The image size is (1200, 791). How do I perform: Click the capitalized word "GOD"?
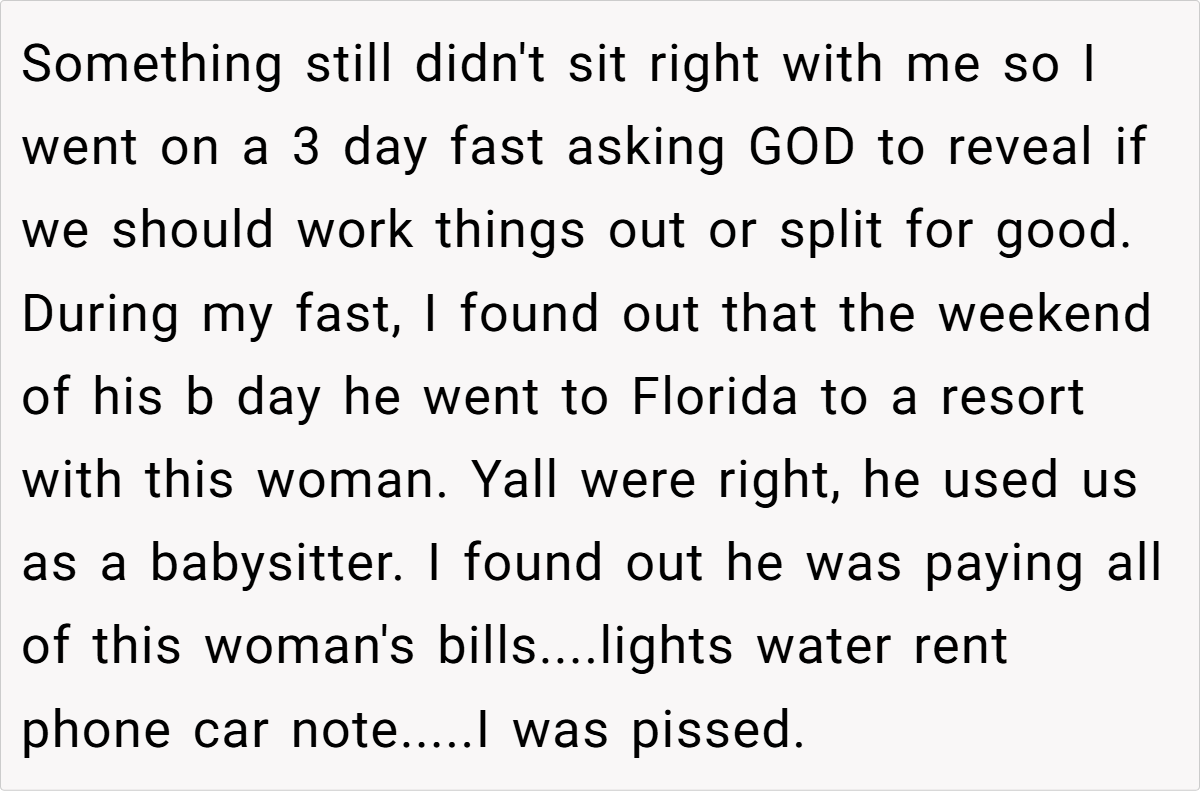click(x=802, y=149)
